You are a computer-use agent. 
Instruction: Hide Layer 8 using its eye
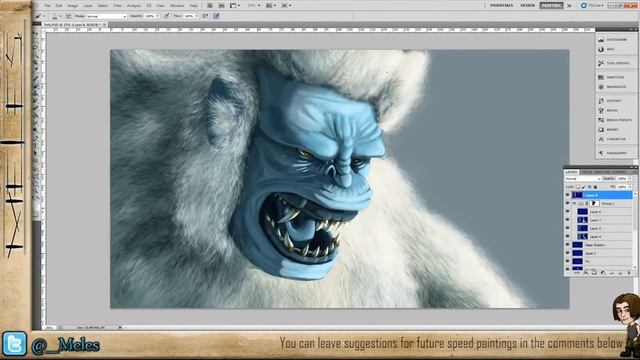tap(568, 195)
